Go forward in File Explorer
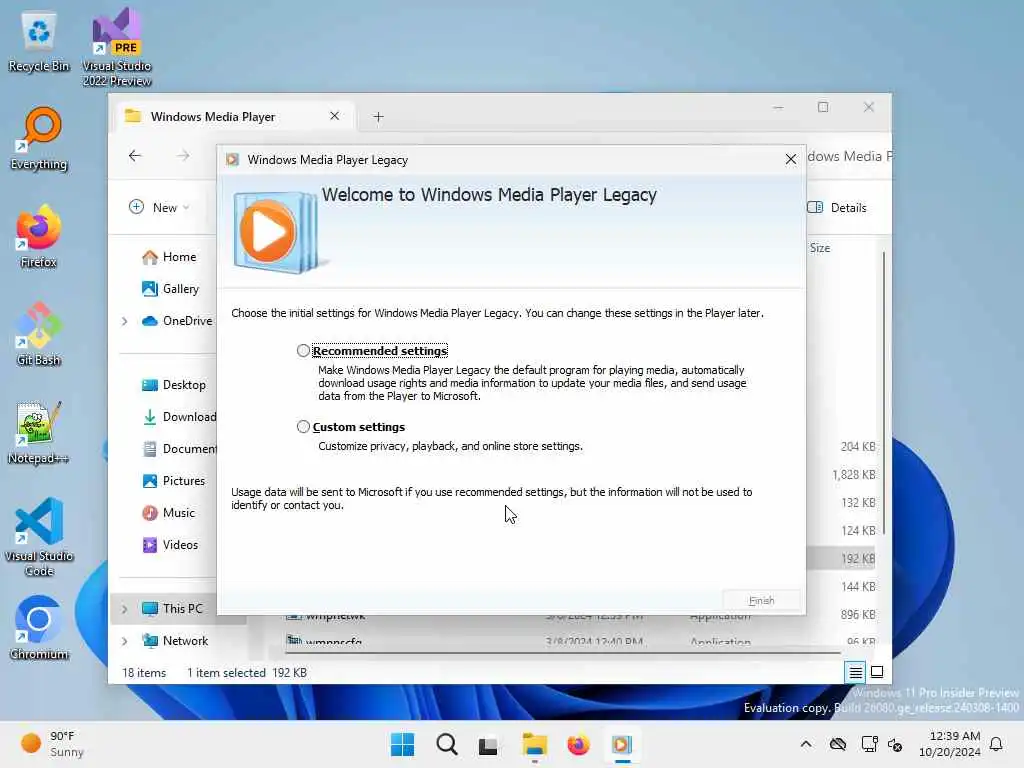The image size is (1024, 768). (184, 155)
